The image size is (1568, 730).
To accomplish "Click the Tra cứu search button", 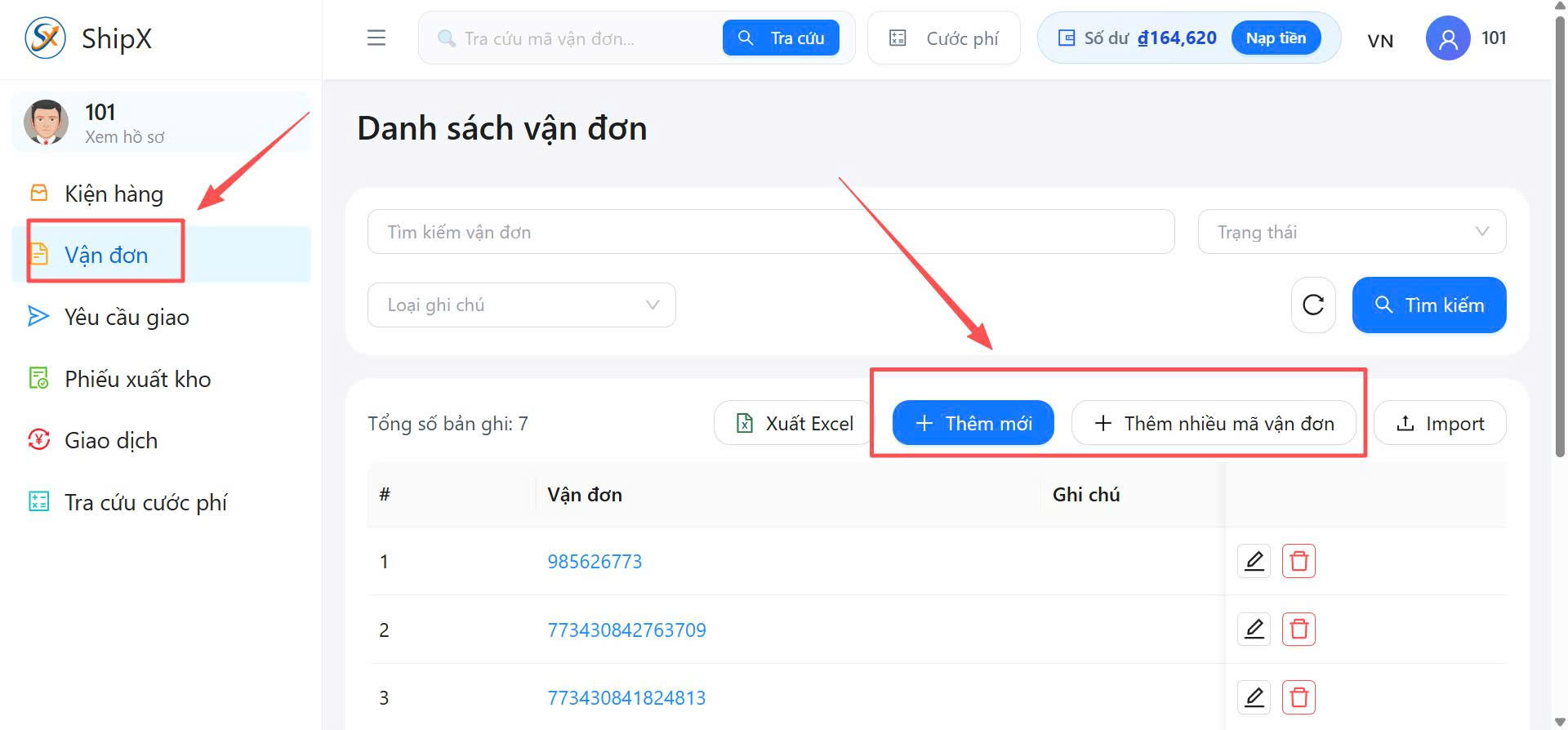I will [781, 38].
